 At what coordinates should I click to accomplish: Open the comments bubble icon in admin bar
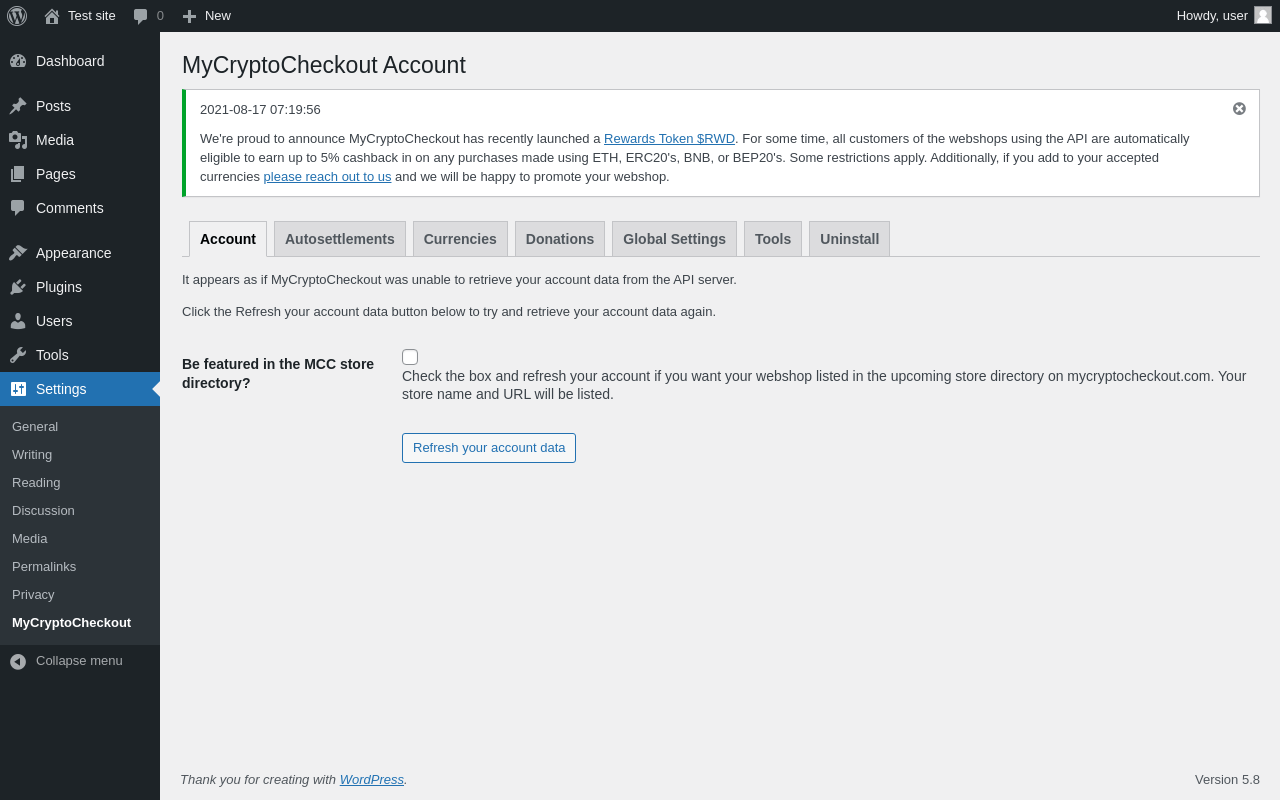pyautogui.click(x=141, y=16)
